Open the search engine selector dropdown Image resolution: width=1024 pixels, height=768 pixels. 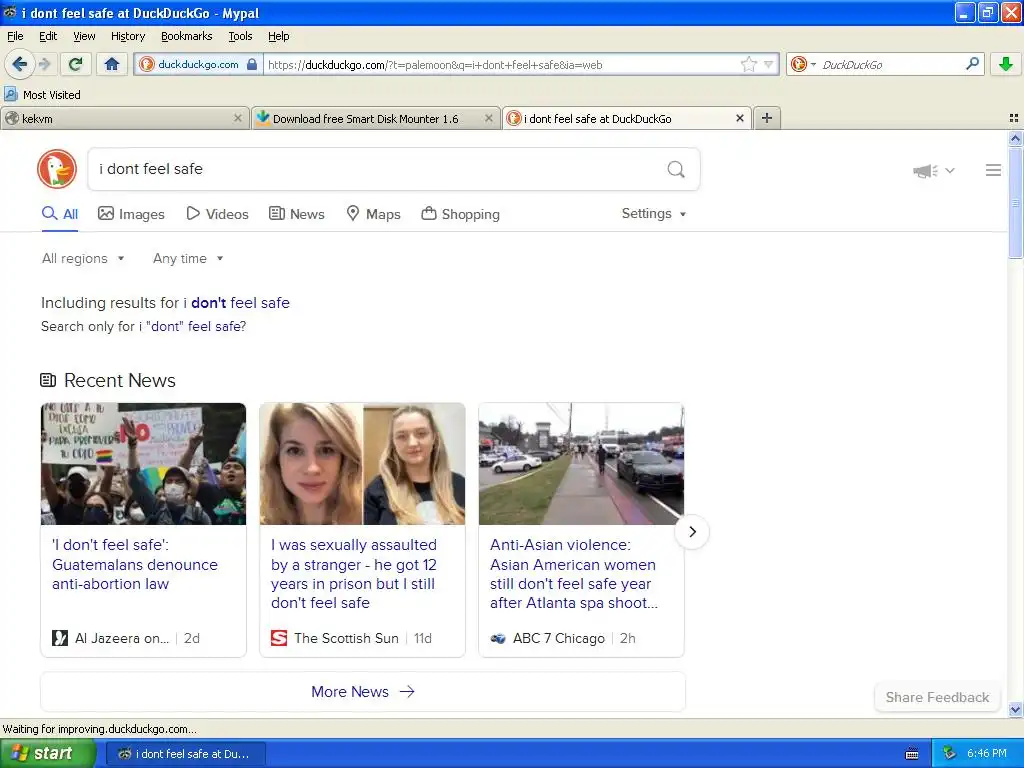point(803,64)
